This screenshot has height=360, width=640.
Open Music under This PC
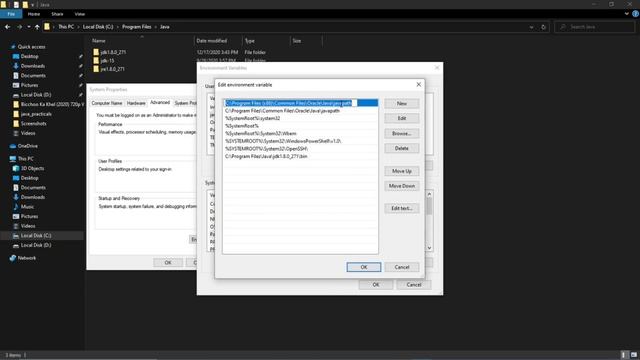(27, 207)
